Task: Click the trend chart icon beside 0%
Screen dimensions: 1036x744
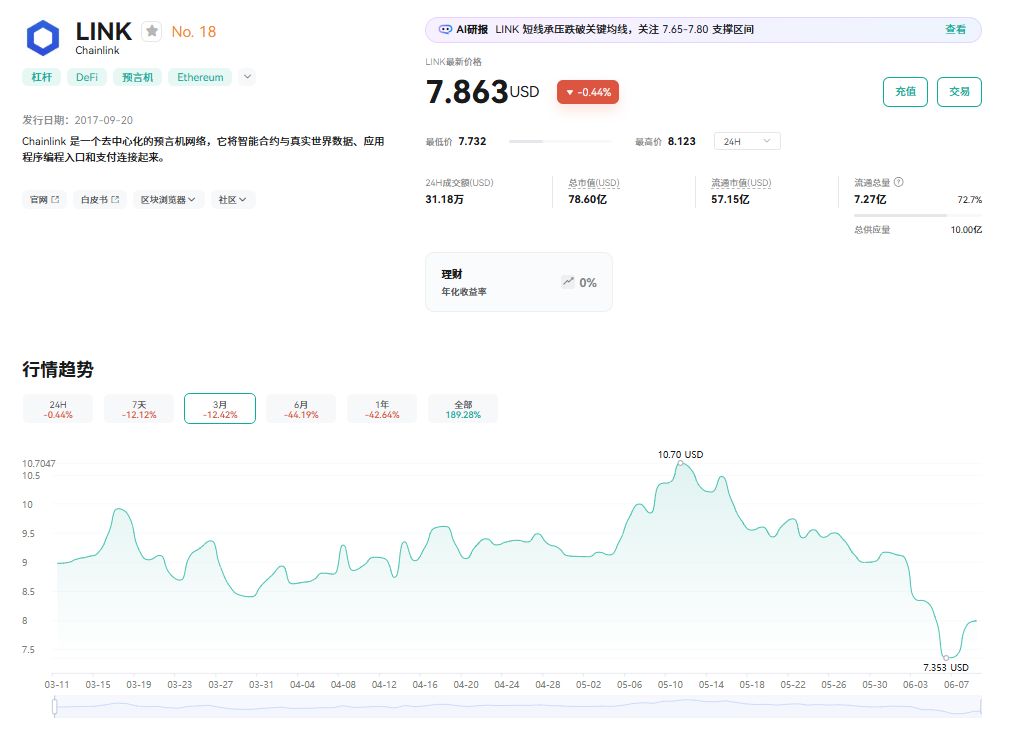Action: click(568, 282)
